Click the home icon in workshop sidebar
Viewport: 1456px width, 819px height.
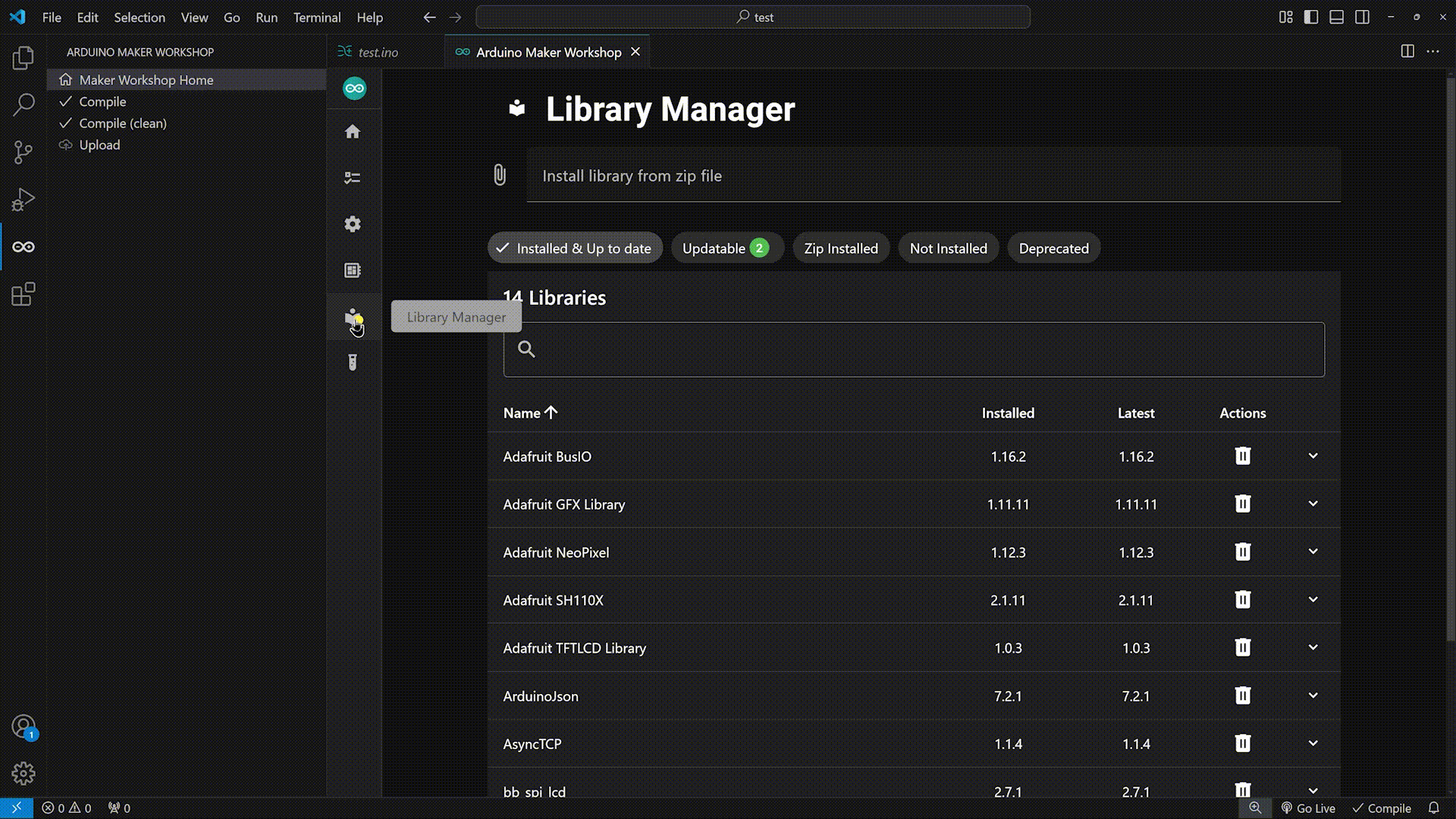353,132
